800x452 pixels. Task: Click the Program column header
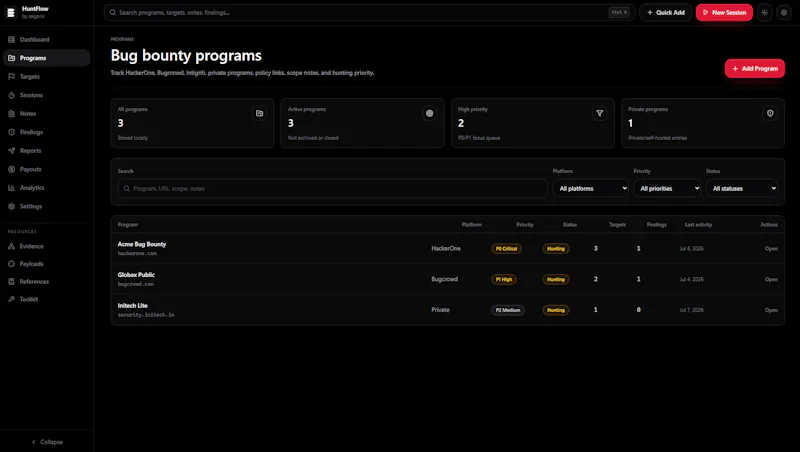point(128,224)
